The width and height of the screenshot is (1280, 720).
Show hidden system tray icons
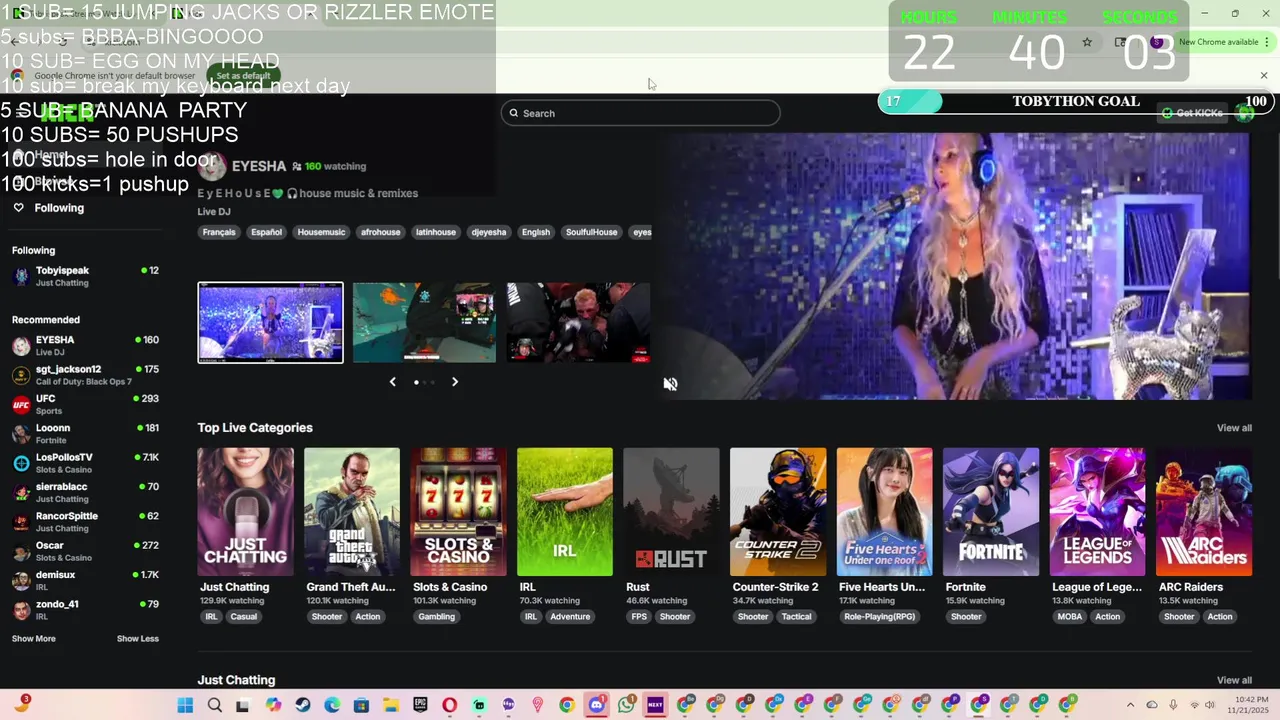[1130, 705]
